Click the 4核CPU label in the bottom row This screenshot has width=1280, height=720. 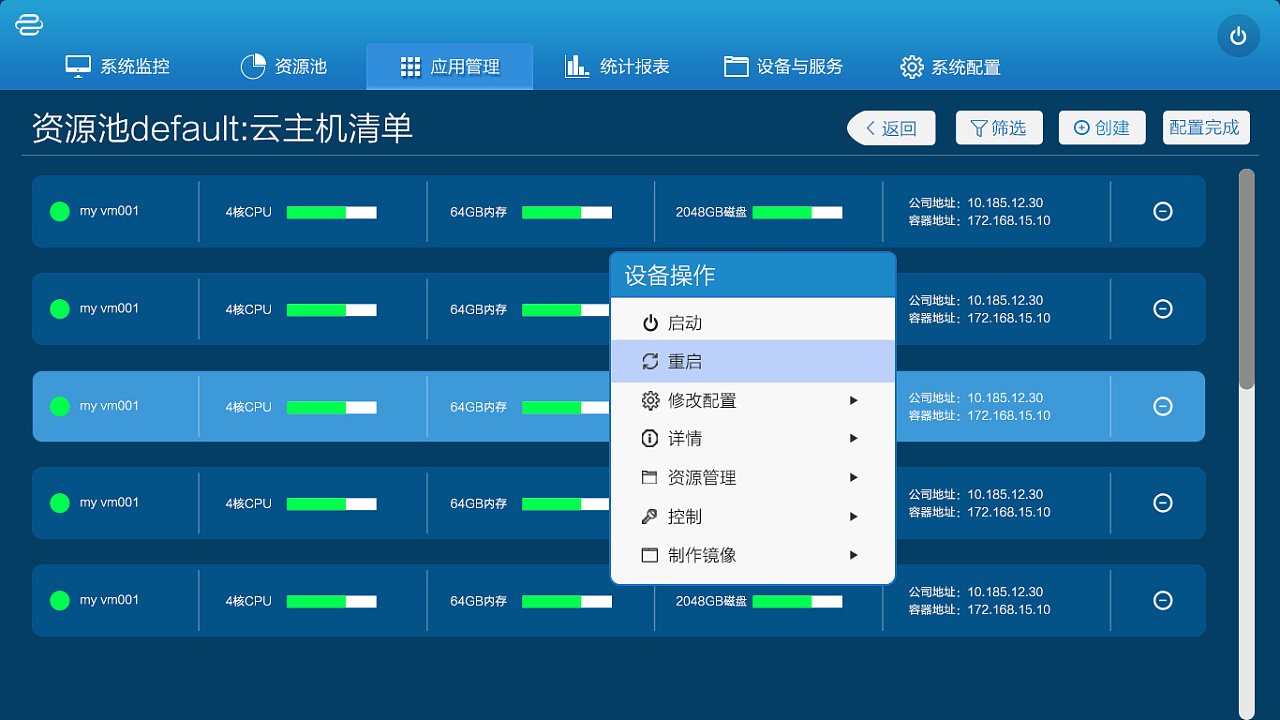click(x=248, y=601)
